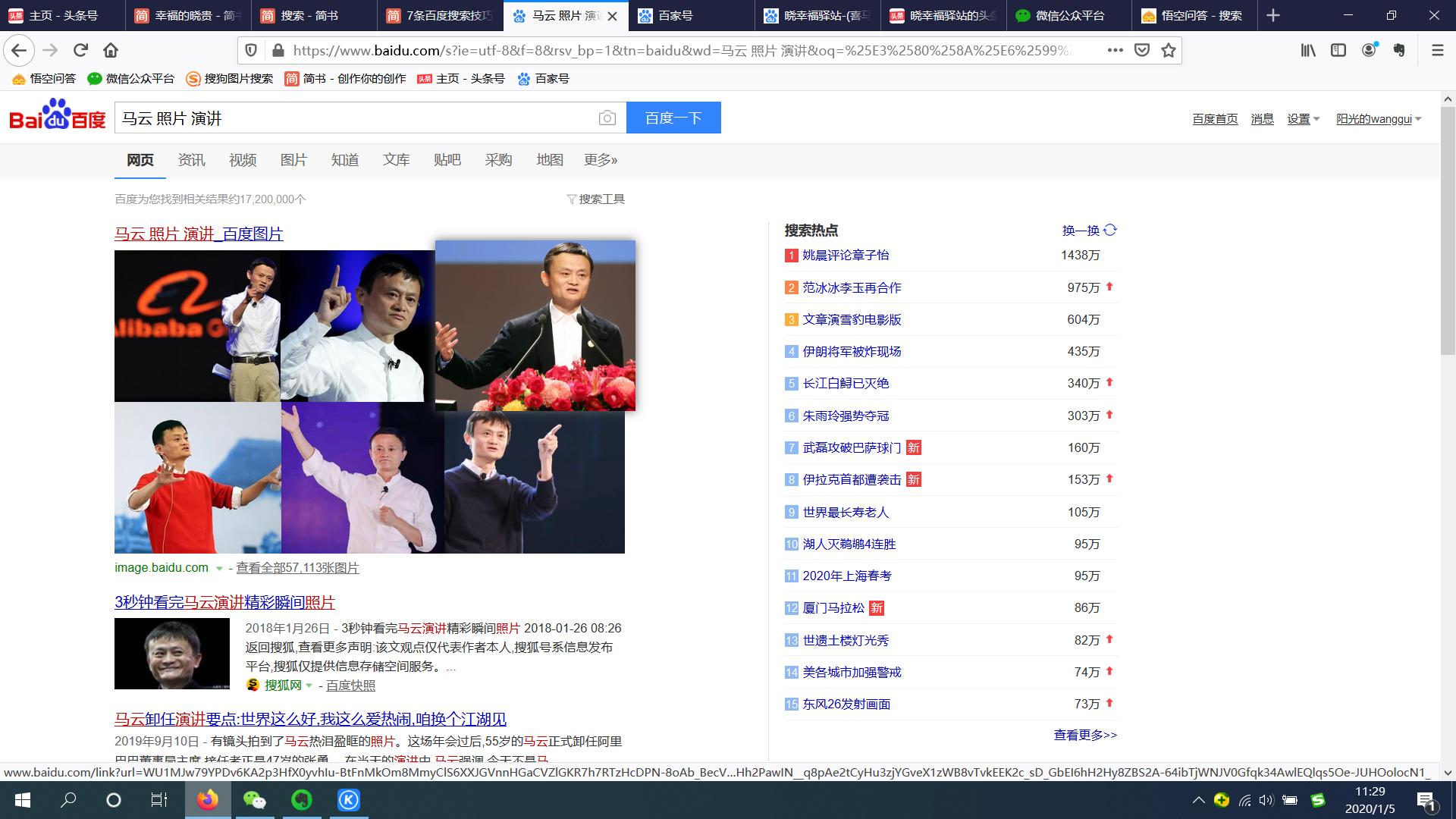Bookmark this page with the star icon
This screenshot has height=819, width=1456.
[x=1169, y=50]
